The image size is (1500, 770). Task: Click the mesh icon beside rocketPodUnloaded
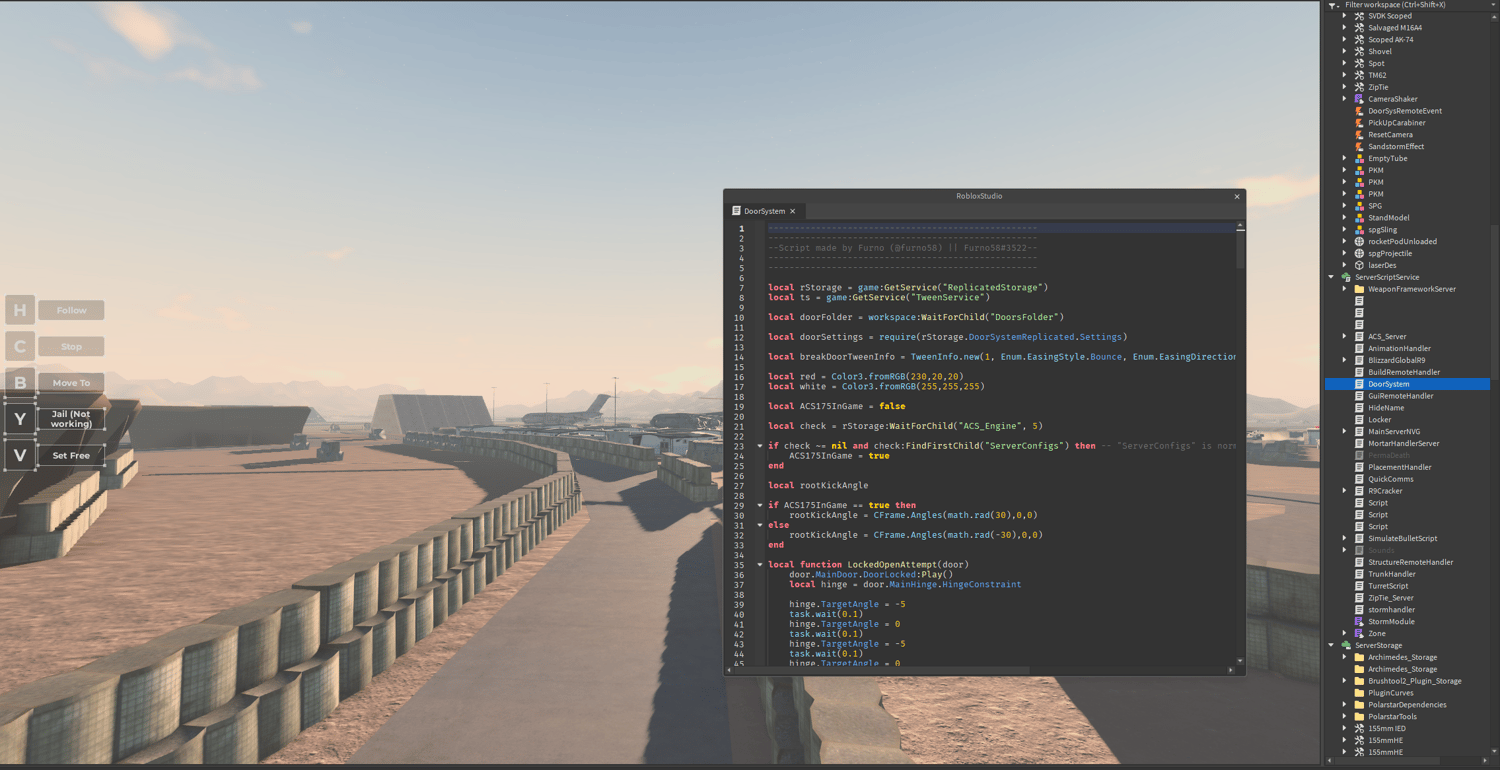(1359, 241)
